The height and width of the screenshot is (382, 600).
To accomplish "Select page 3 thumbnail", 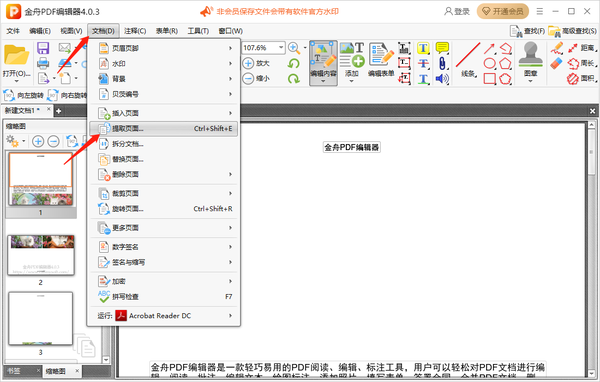I will click(41, 318).
